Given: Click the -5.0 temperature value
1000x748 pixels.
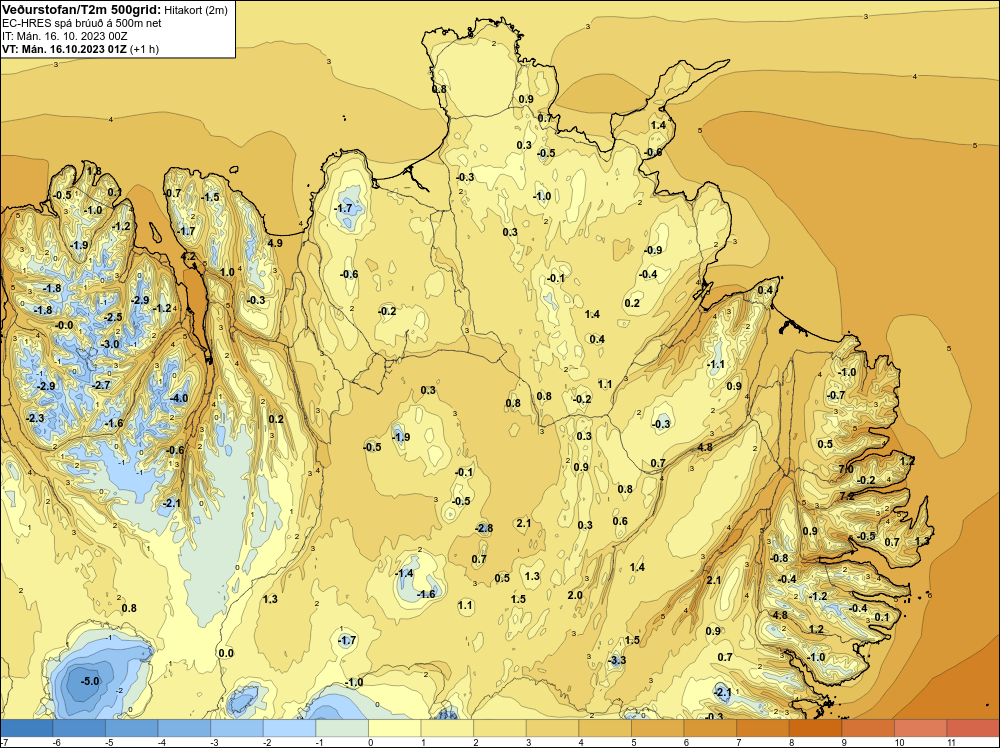Looking at the screenshot, I should pos(91,681).
